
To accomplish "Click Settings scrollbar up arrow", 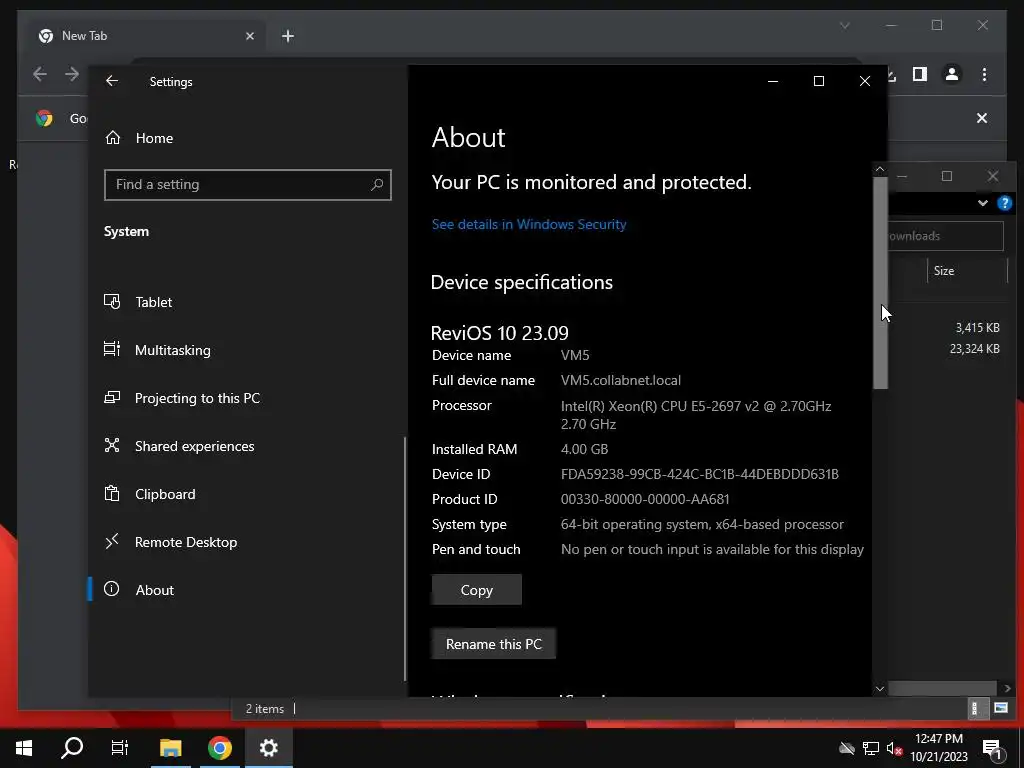I will 880,169.
